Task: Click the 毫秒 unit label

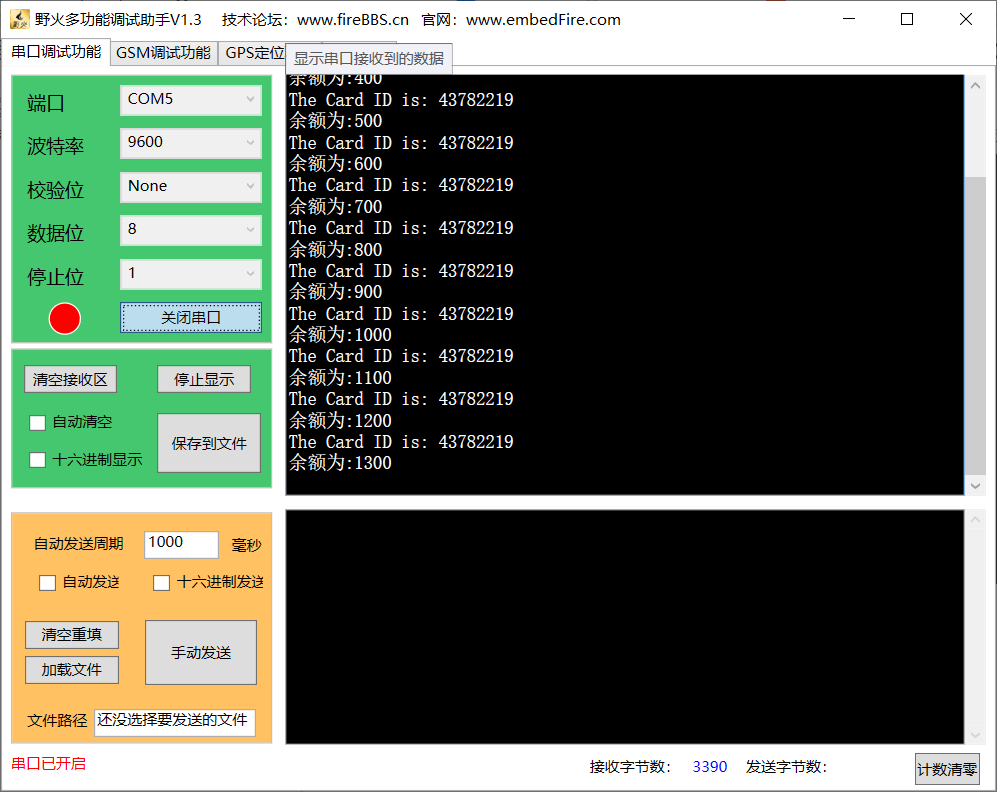Action: click(x=247, y=545)
